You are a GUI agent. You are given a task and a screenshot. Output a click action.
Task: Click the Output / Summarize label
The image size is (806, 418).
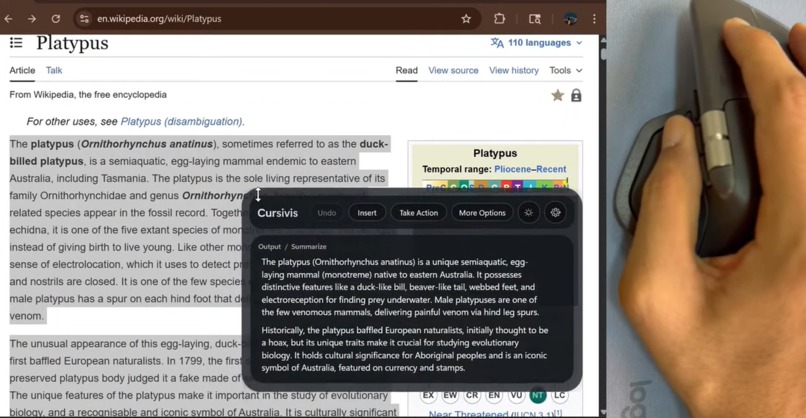(292, 247)
